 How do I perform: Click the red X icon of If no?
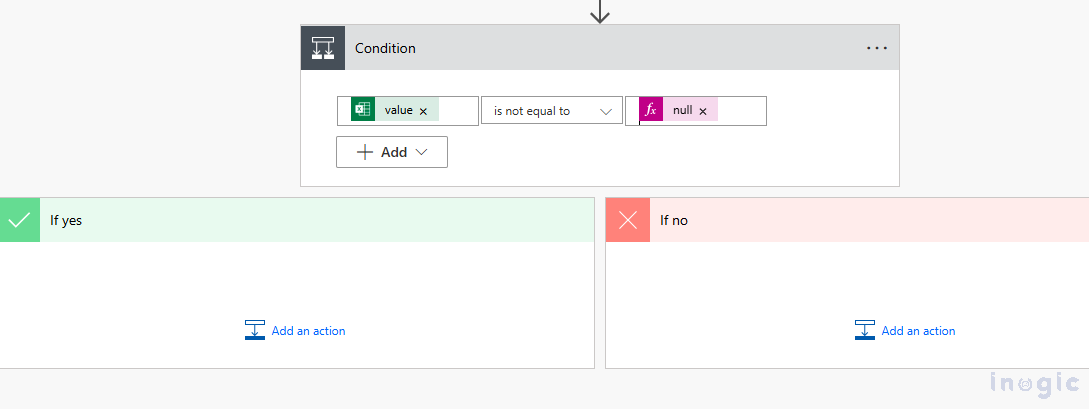[x=628, y=220]
